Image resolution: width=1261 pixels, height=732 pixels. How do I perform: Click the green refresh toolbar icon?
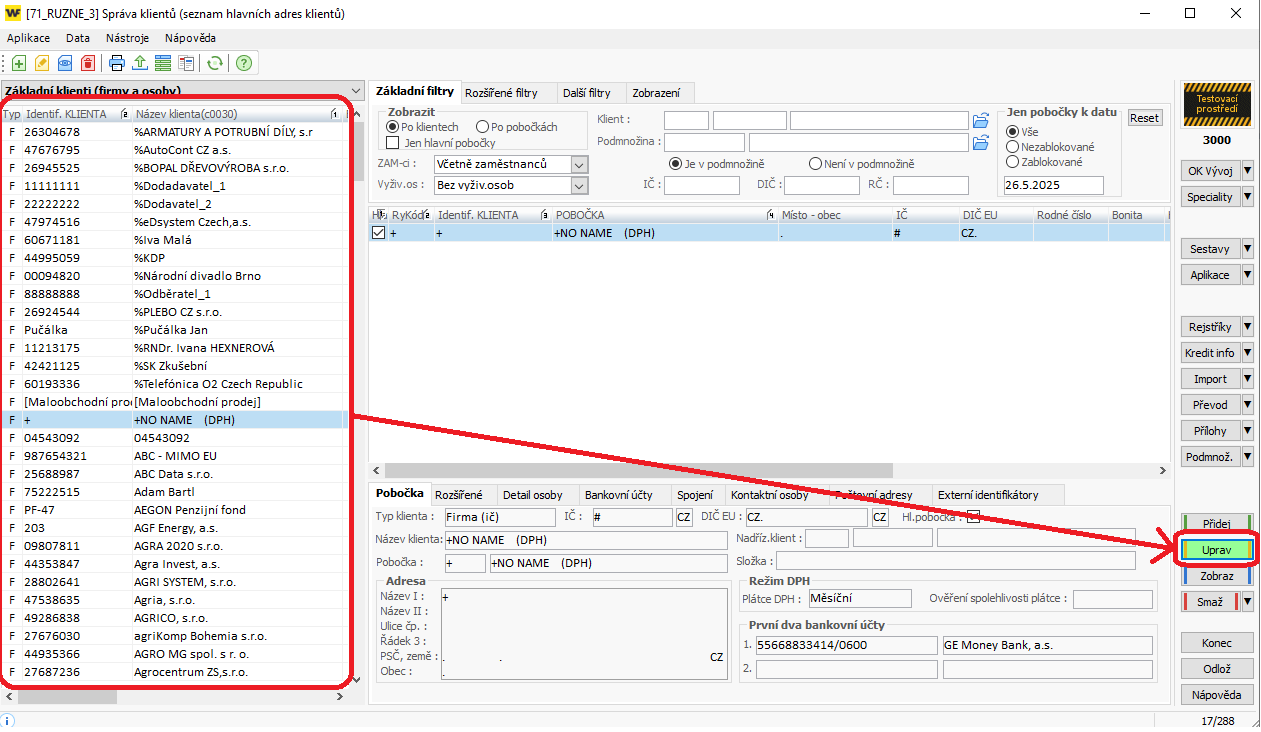pos(214,63)
